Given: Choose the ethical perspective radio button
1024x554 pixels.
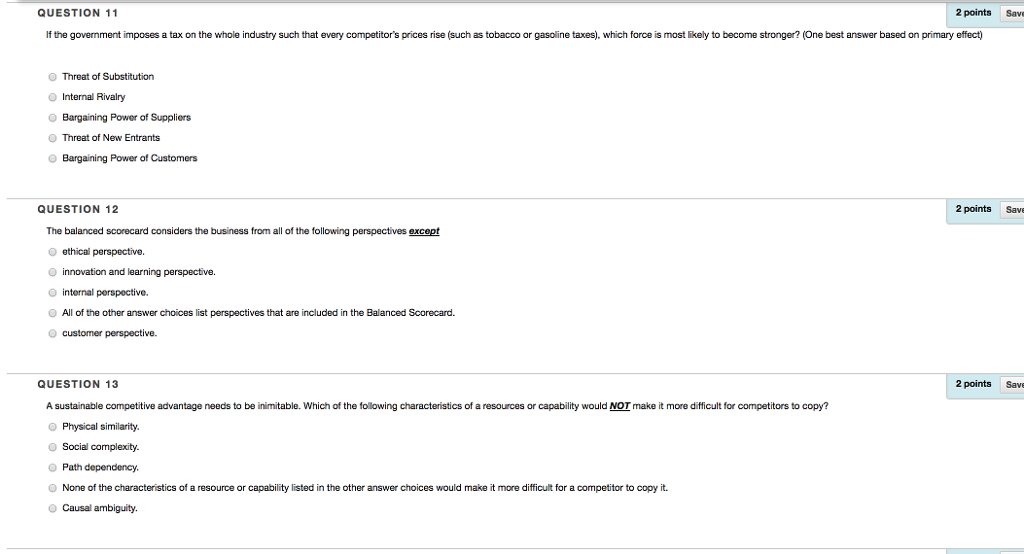Looking at the screenshot, I should pyautogui.click(x=51, y=252).
